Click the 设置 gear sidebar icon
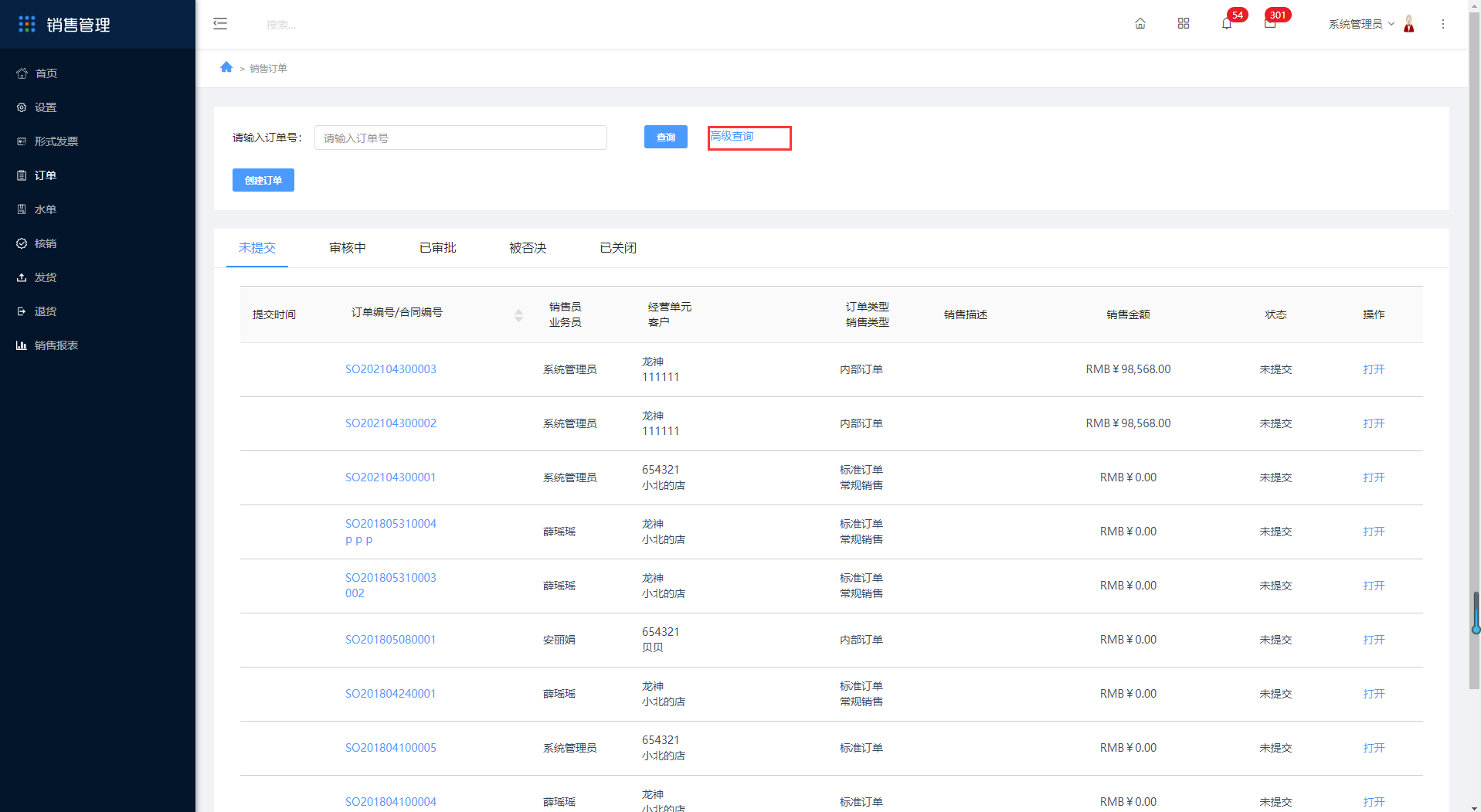1481x812 pixels. [22, 107]
